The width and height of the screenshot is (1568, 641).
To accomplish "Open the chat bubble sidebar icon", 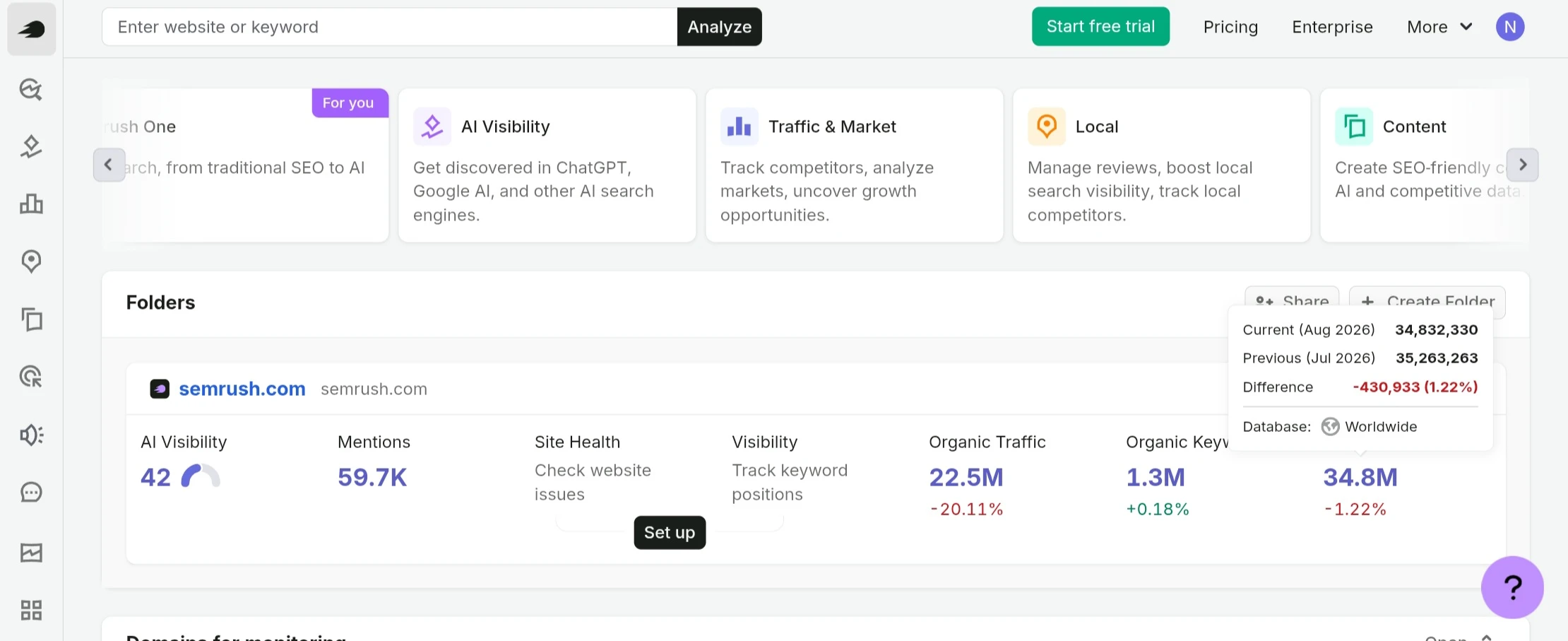I will tap(31, 493).
